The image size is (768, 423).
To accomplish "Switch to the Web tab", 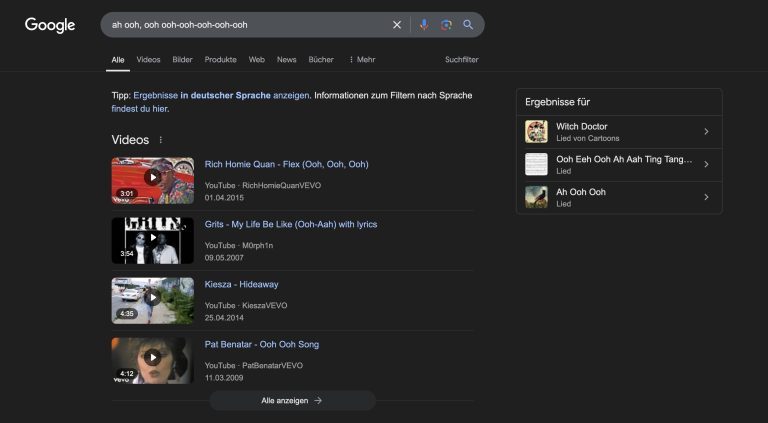I will (257, 60).
